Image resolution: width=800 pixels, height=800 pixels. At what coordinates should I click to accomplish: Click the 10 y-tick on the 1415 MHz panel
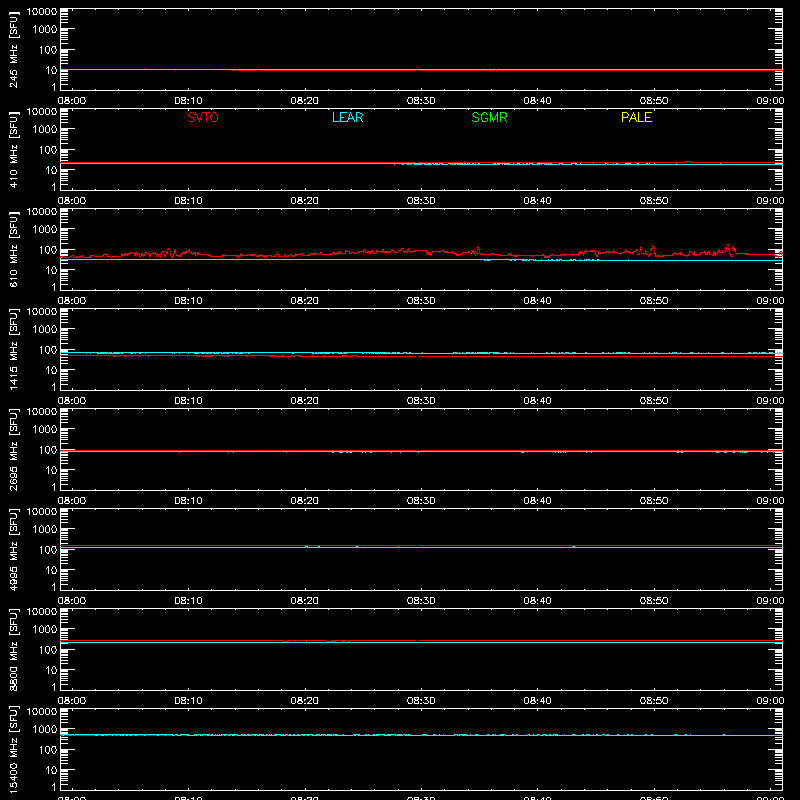point(51,370)
